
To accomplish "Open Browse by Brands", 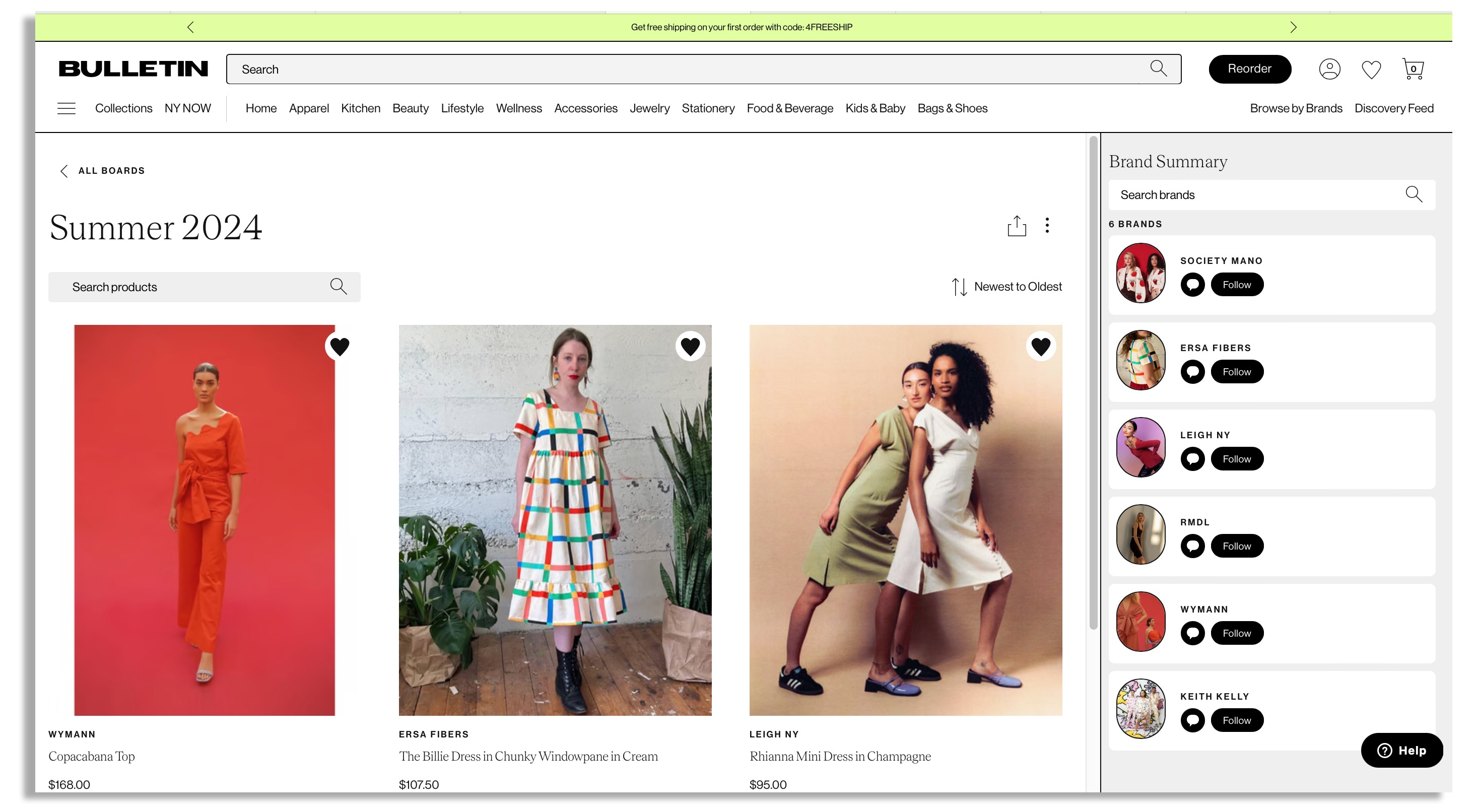I will 1296,108.
